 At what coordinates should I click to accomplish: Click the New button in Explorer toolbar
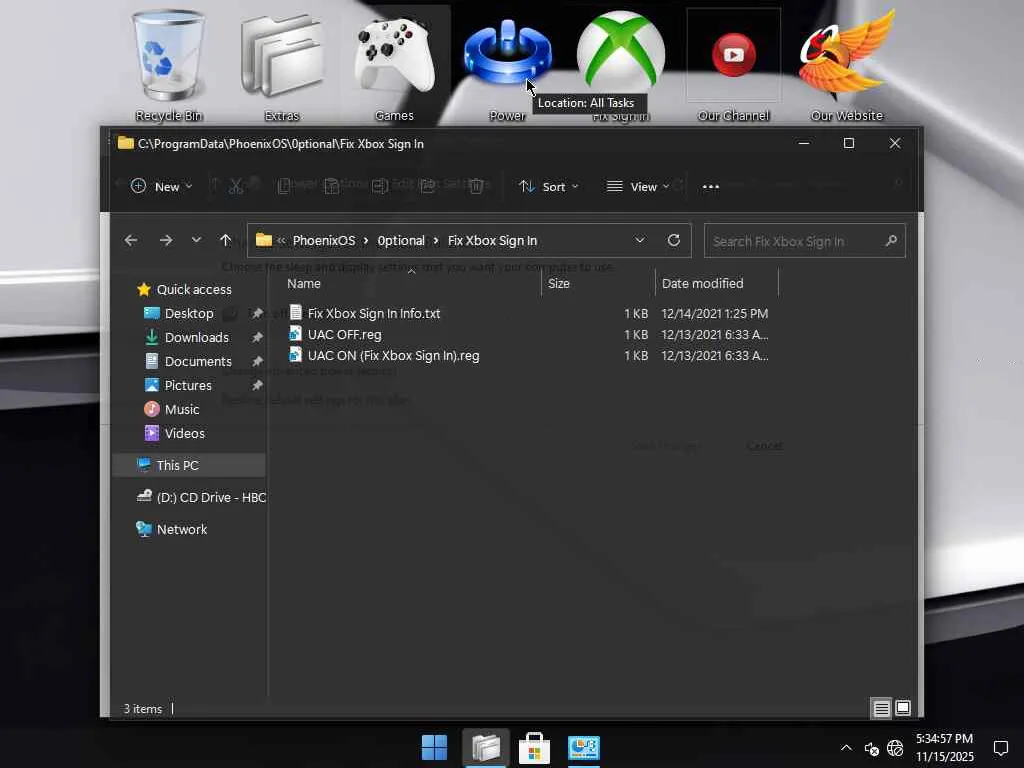161,187
